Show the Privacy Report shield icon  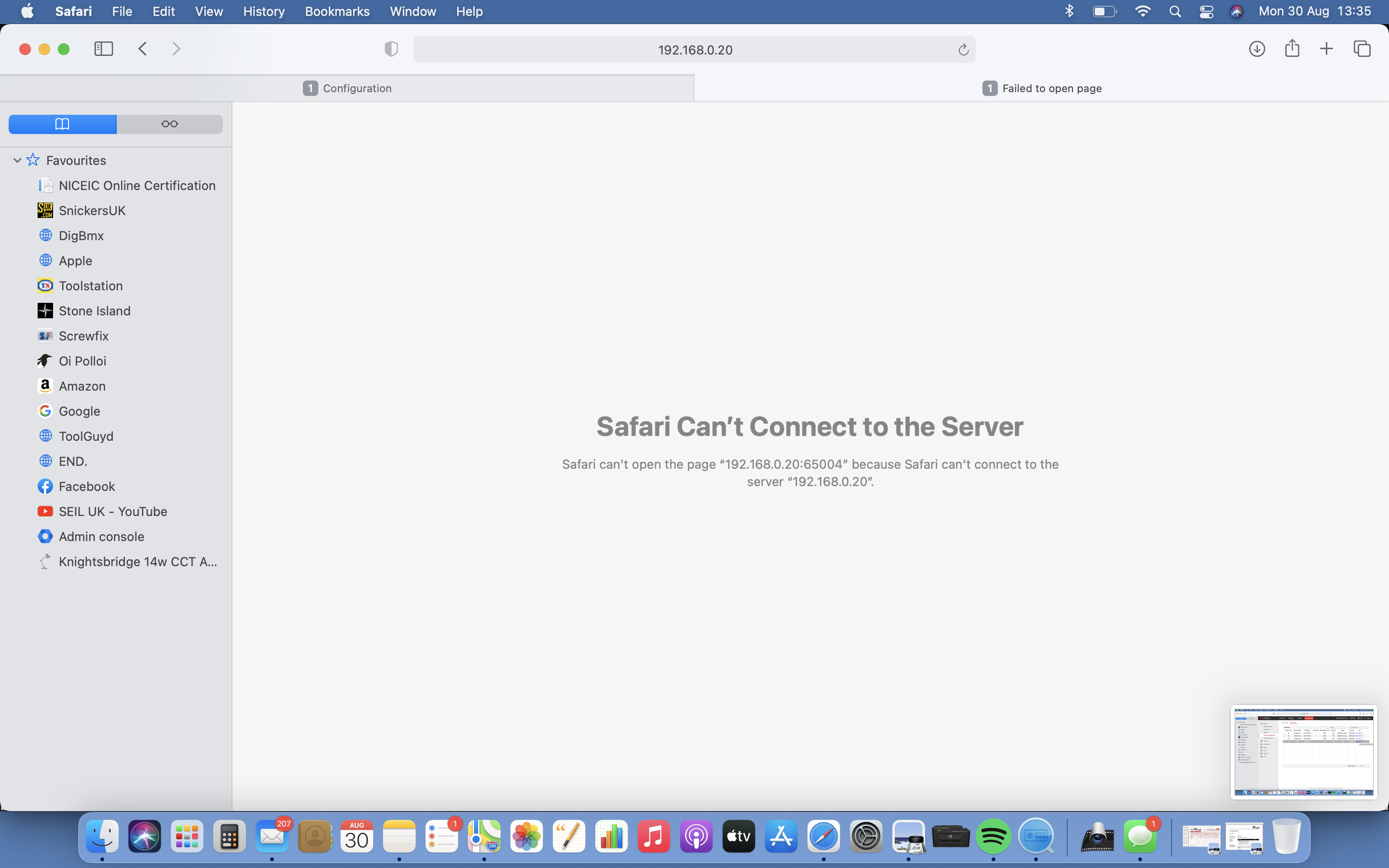click(x=391, y=49)
